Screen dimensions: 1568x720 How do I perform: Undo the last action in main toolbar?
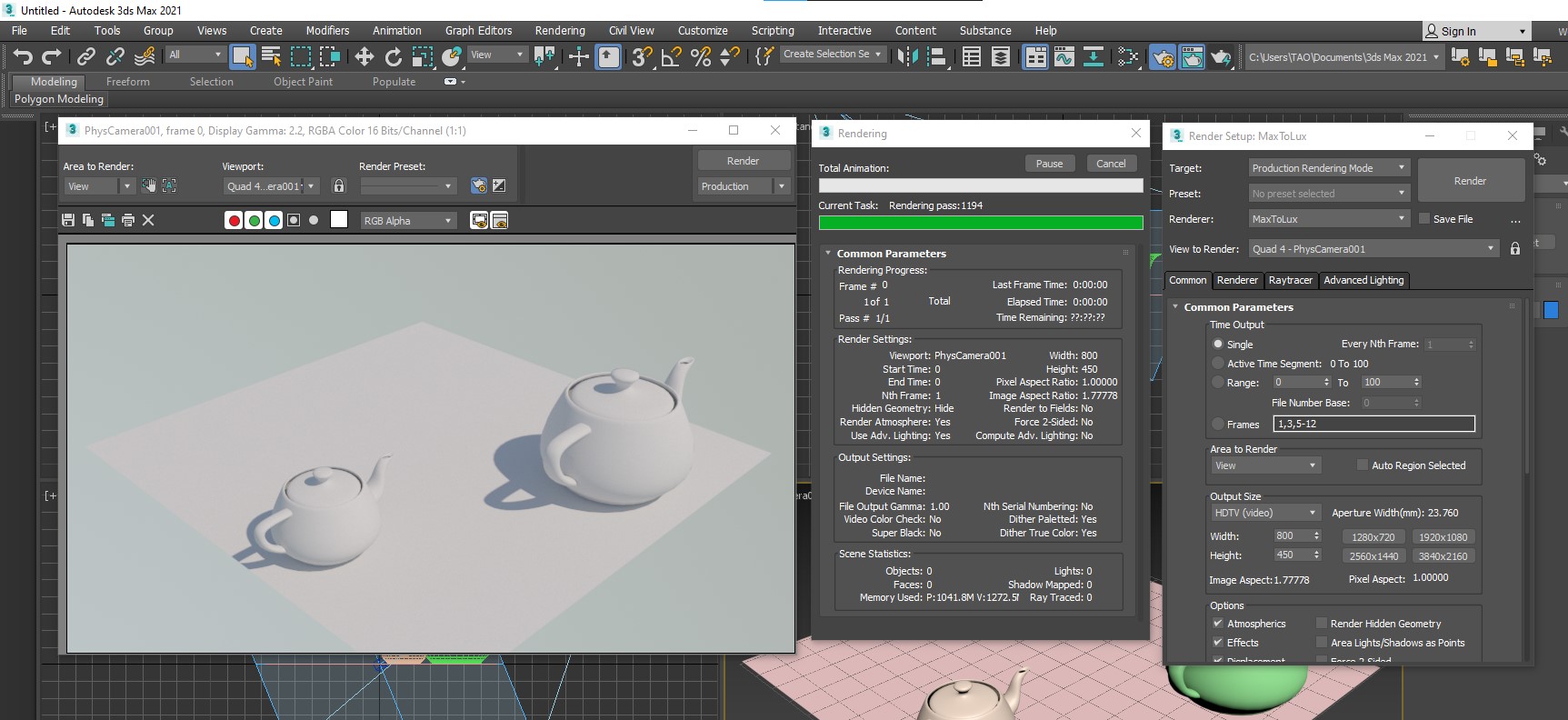(x=23, y=57)
